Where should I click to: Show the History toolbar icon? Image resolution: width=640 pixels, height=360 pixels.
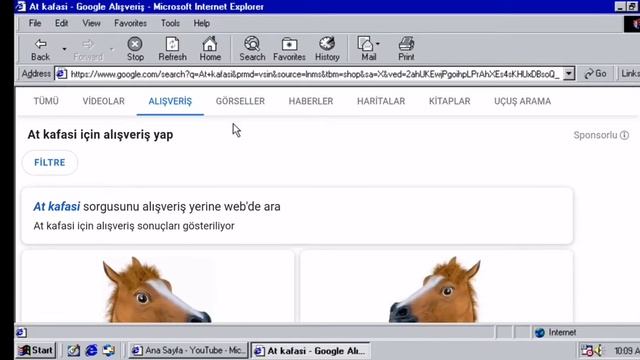click(x=327, y=49)
